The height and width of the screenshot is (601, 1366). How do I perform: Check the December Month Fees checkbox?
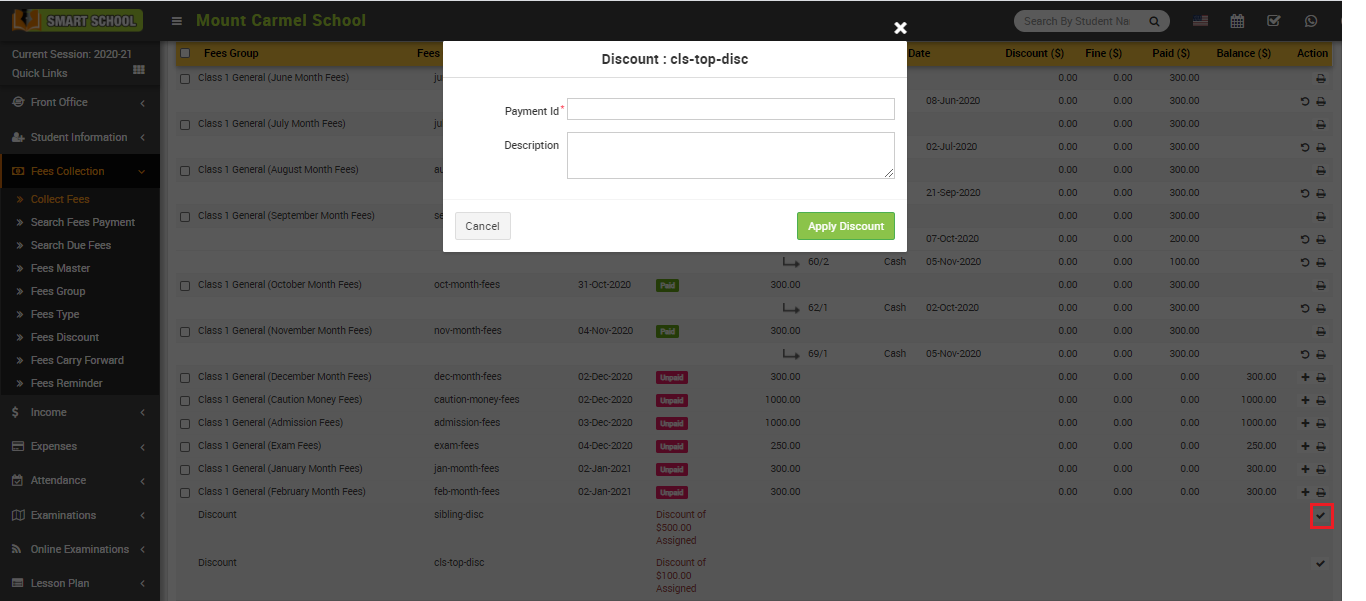(185, 377)
